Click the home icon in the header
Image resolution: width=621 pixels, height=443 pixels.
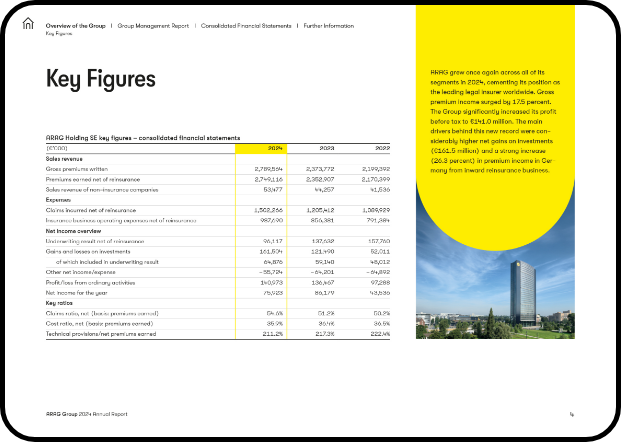coord(27,27)
